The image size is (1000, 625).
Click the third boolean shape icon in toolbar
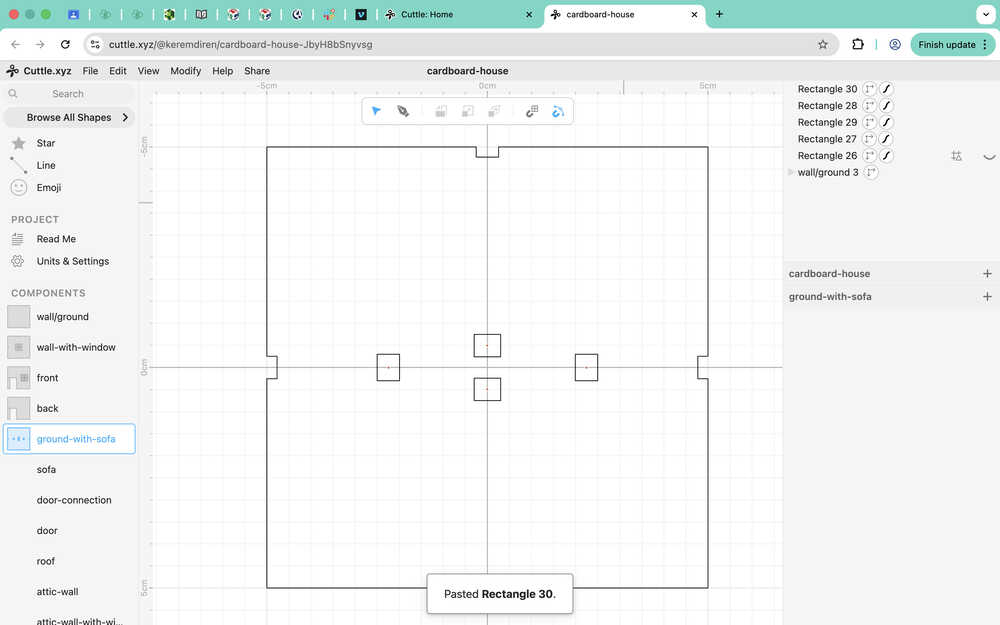[x=494, y=112]
